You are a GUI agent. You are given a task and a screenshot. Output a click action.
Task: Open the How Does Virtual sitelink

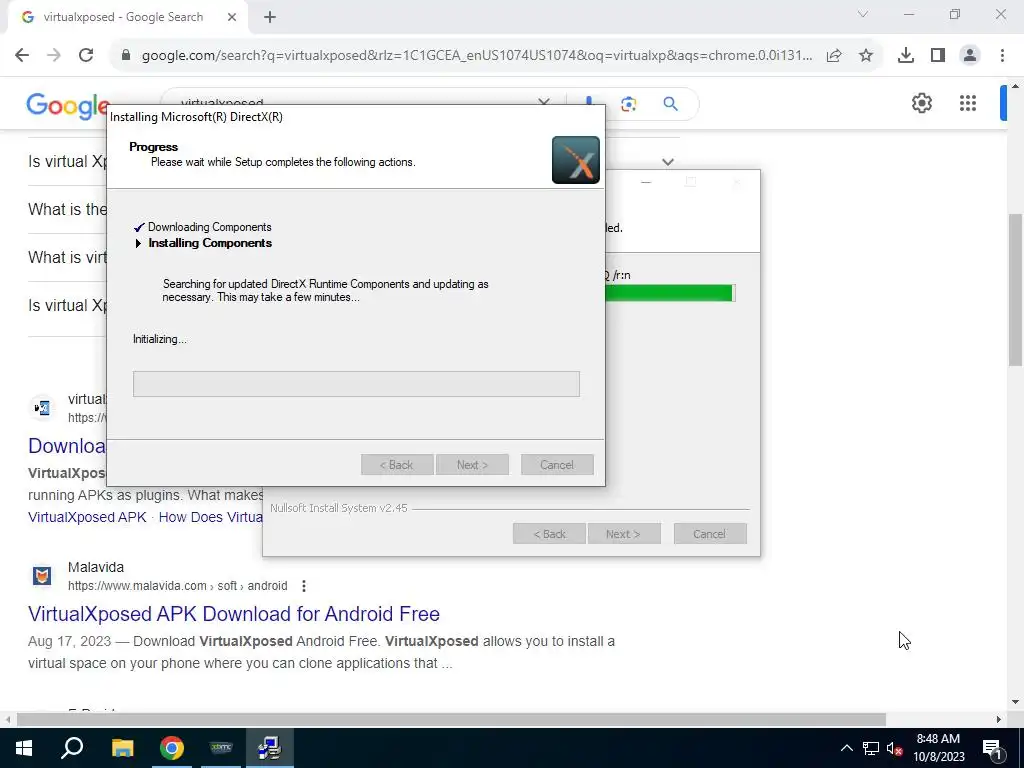click(210, 517)
